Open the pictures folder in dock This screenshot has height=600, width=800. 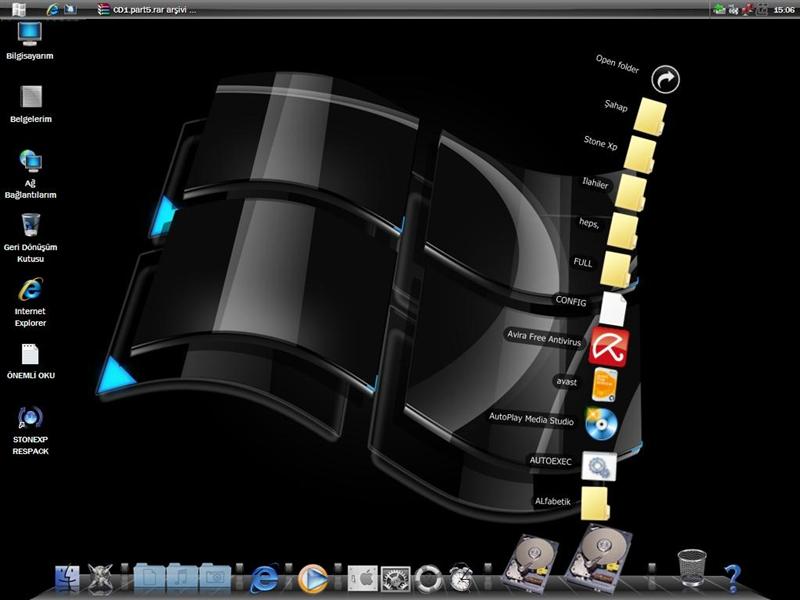[214, 578]
